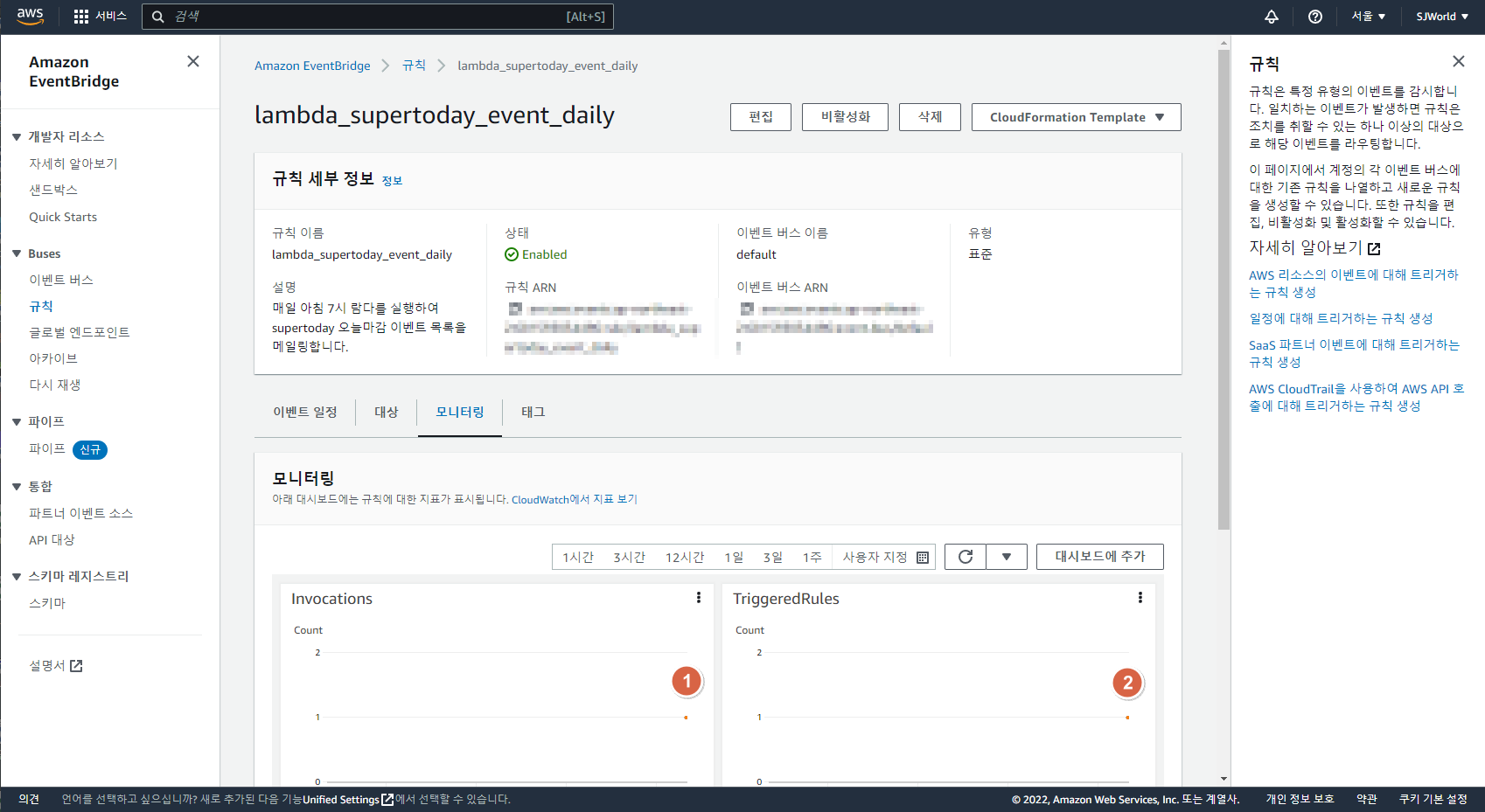Viewport: 1485px width, 812px height.
Task: Open the notifications bell icon
Action: point(1272,17)
